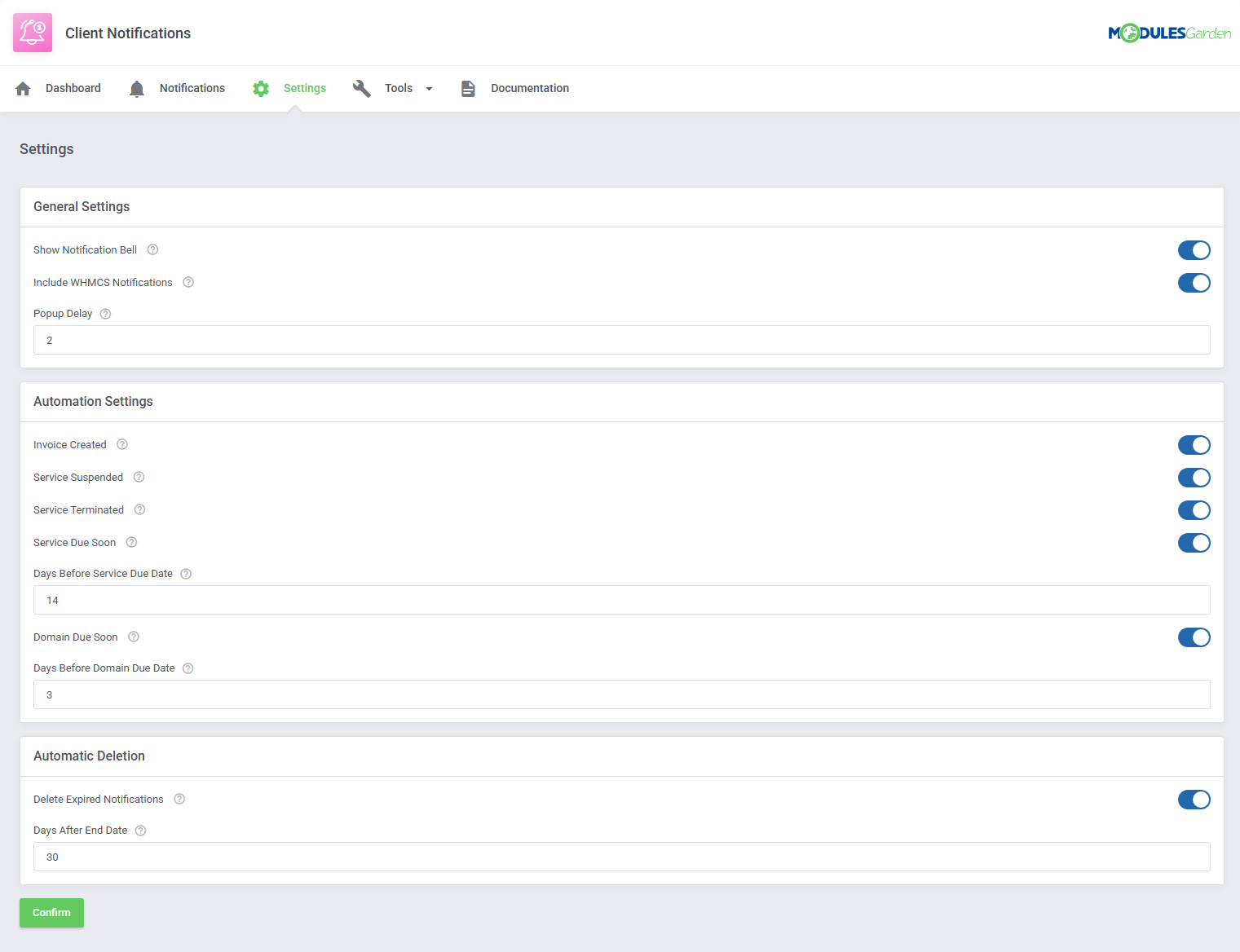Toggle the Domain Due Soon switch
Screen dimensions: 1240x952
[x=1194, y=637]
